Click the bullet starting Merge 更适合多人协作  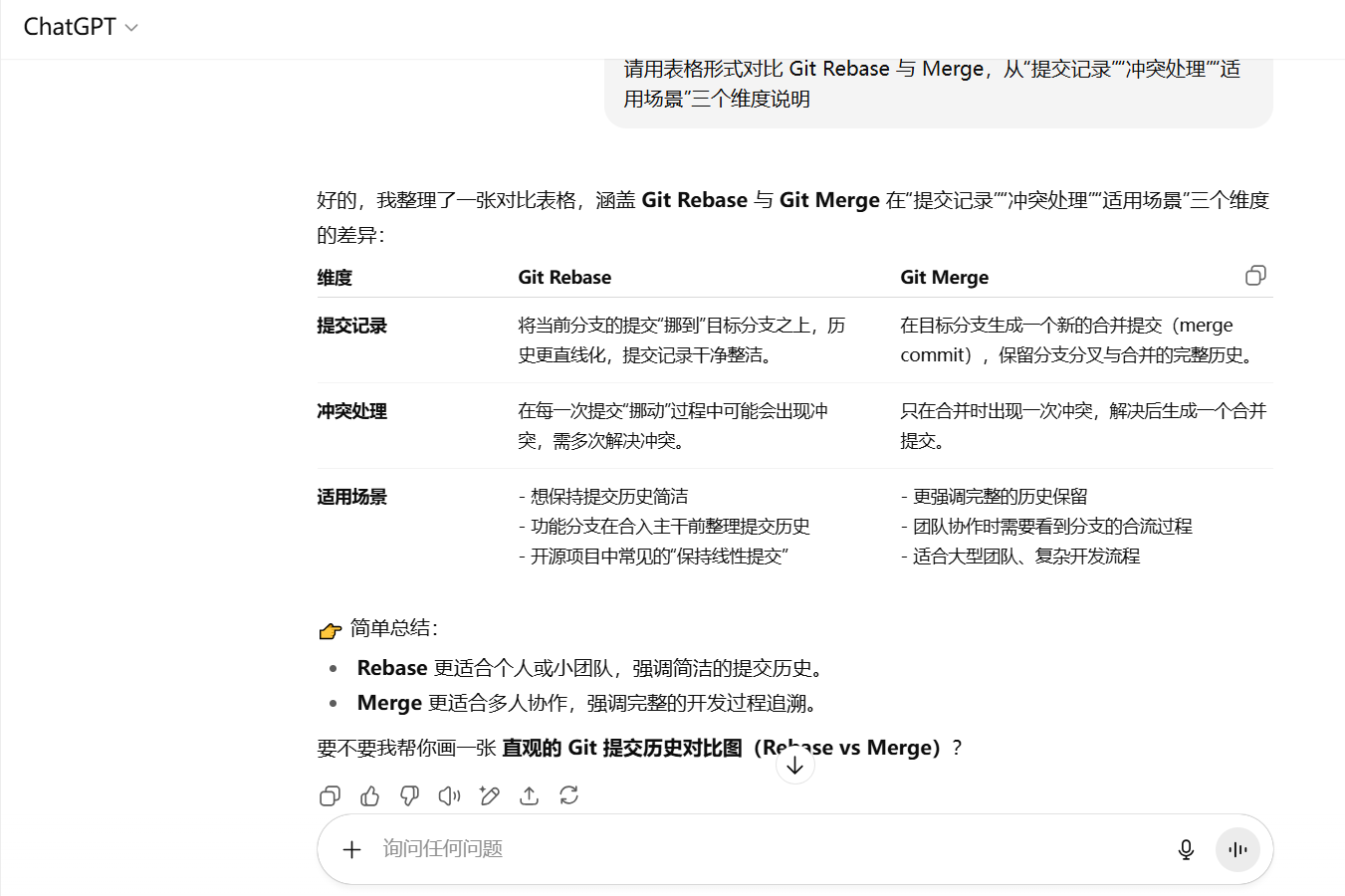pos(590,703)
